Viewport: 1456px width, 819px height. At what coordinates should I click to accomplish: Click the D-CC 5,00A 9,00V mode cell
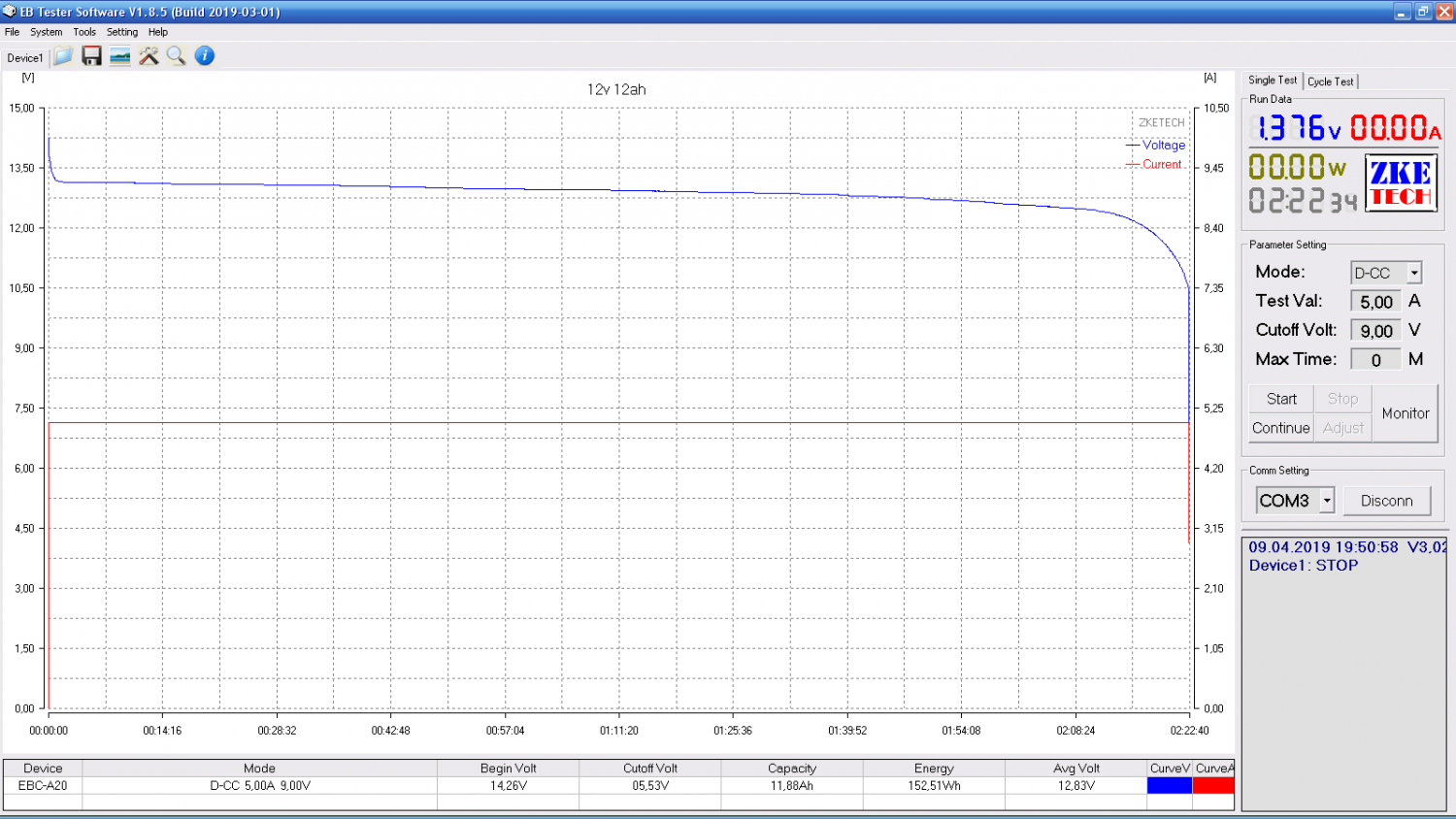click(x=260, y=786)
